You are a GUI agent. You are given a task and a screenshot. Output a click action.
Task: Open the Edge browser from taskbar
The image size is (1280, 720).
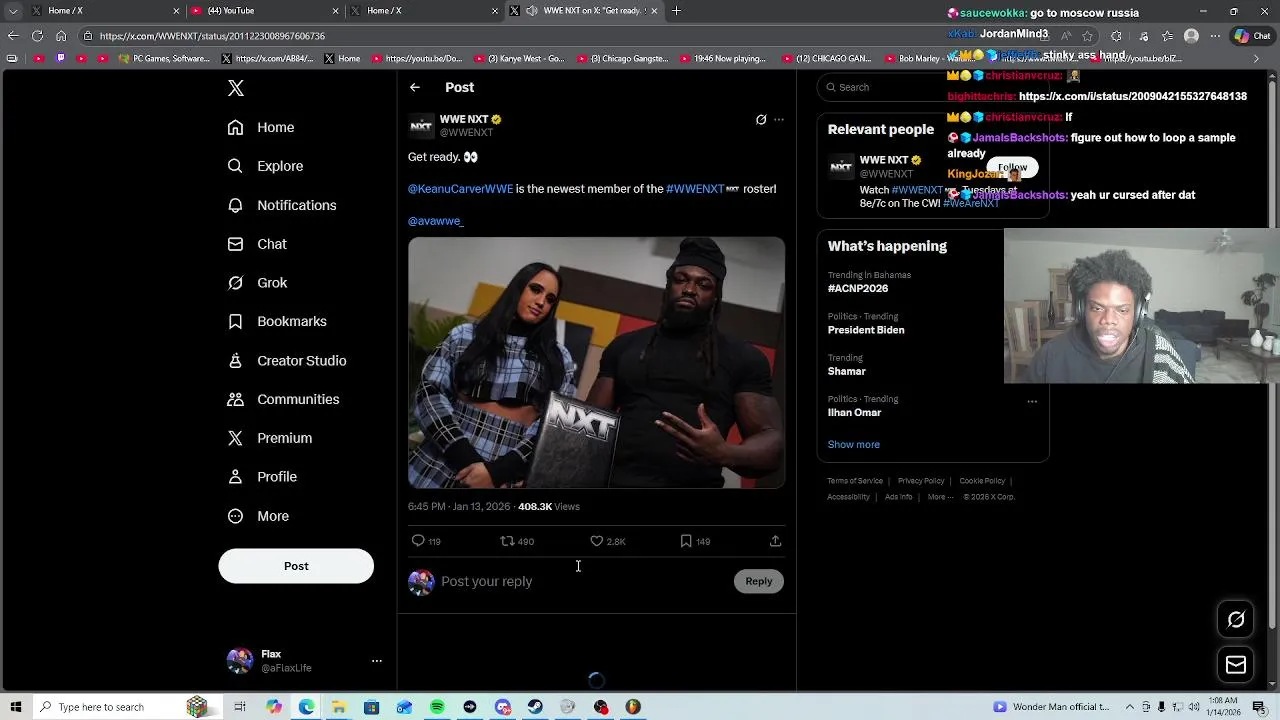[306, 707]
